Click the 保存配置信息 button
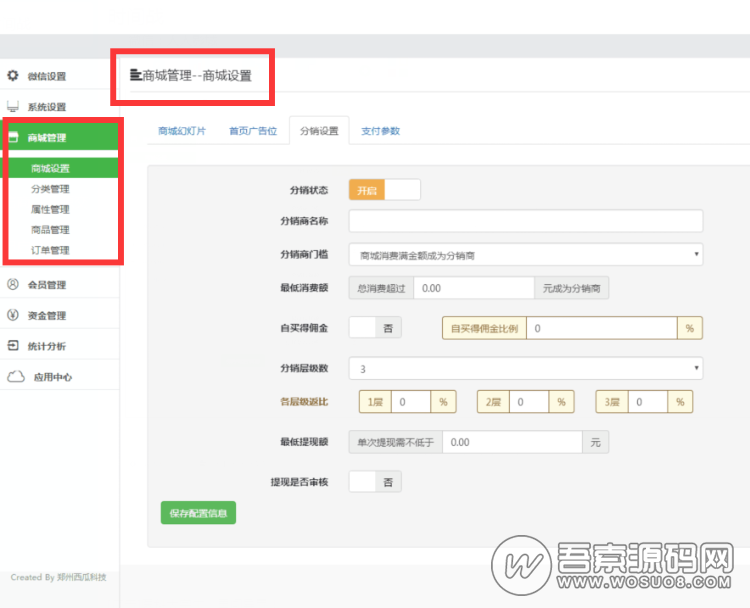The height and width of the screenshot is (608, 750). tap(198, 513)
